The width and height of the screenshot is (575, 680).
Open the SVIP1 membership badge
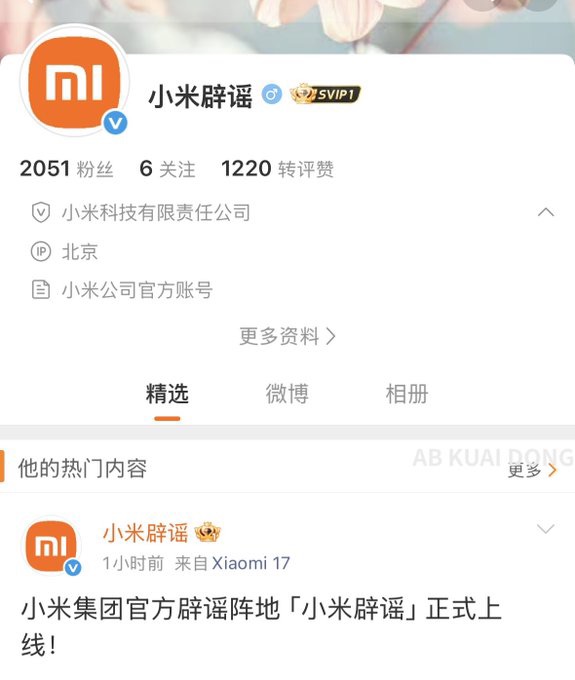coord(325,94)
